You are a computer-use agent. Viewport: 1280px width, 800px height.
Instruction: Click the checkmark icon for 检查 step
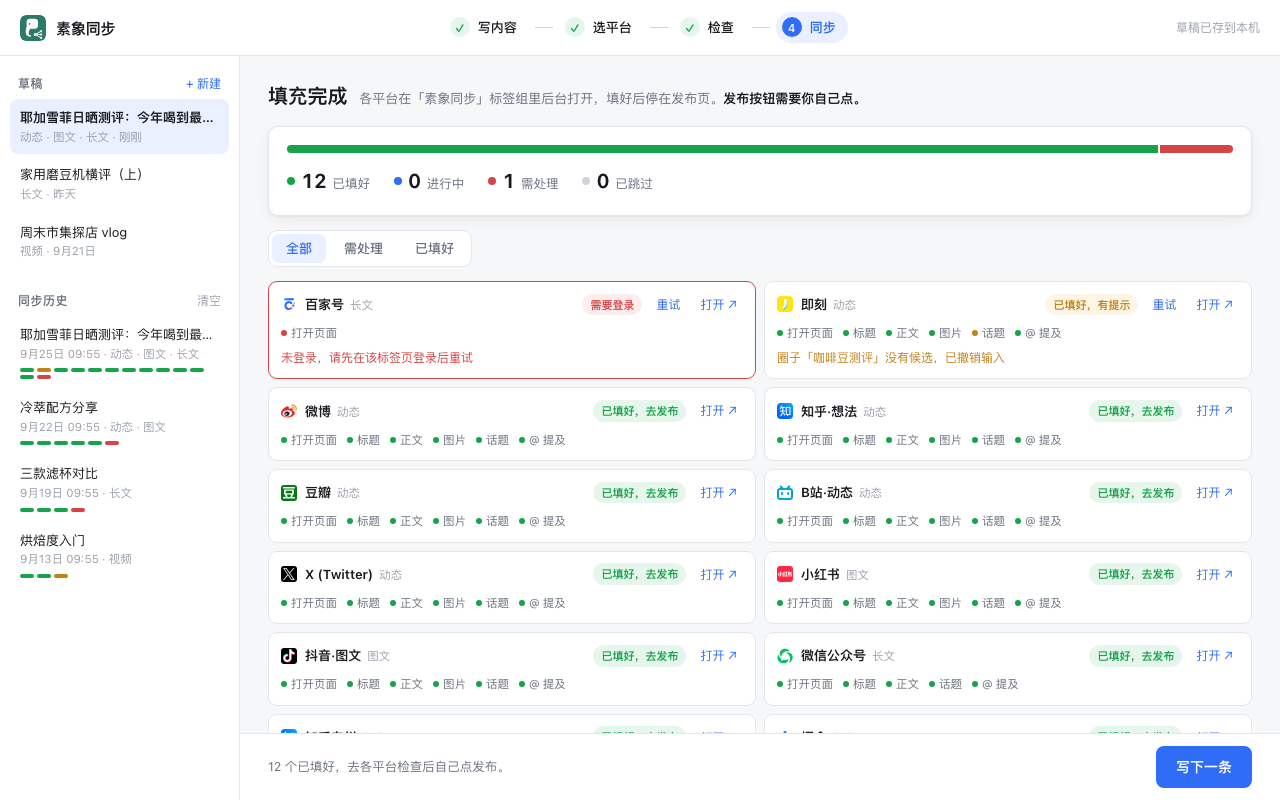(690, 27)
